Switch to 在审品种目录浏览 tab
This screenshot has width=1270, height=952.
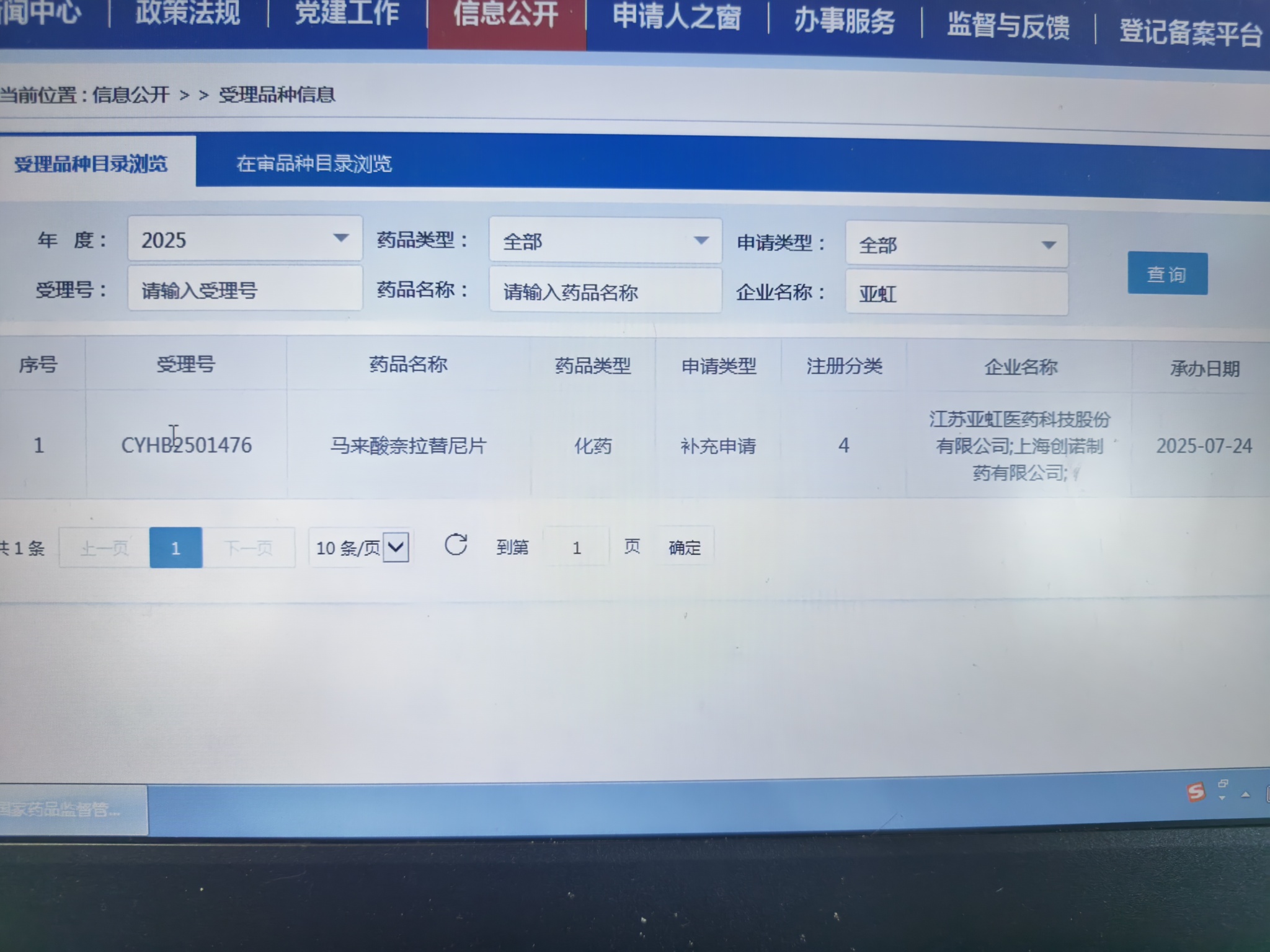coord(314,164)
